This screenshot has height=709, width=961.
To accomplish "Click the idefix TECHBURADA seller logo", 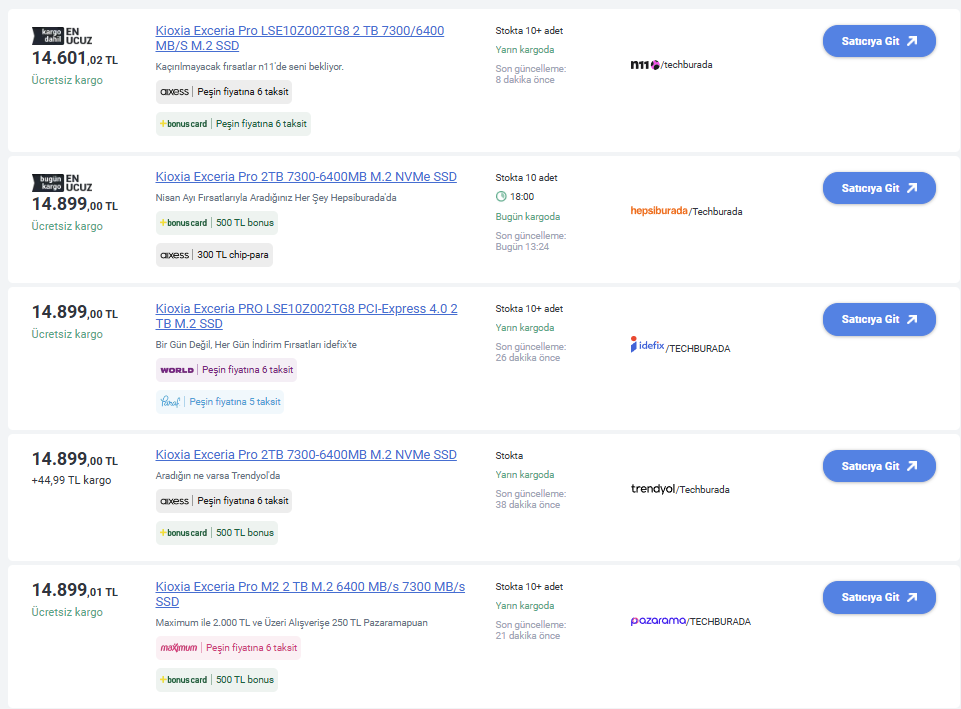I will pyautogui.click(x=680, y=345).
